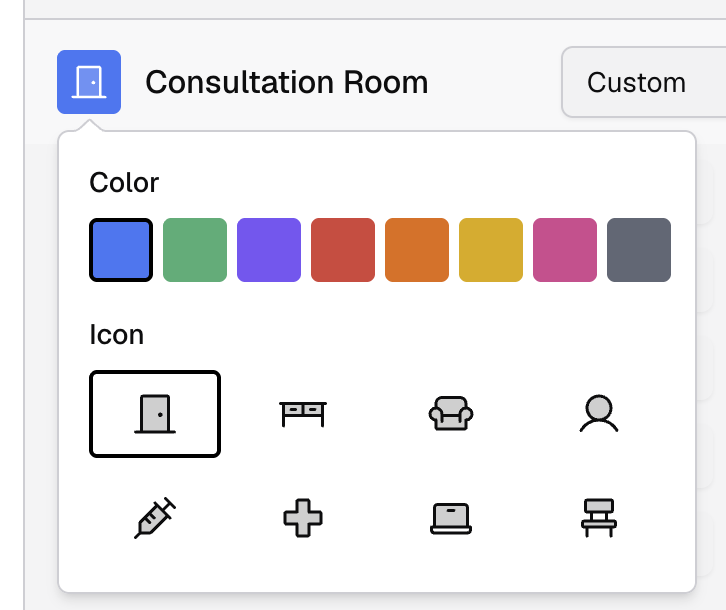Select the green color swatch
Screen dimensions: 726x610
[x=195, y=250]
